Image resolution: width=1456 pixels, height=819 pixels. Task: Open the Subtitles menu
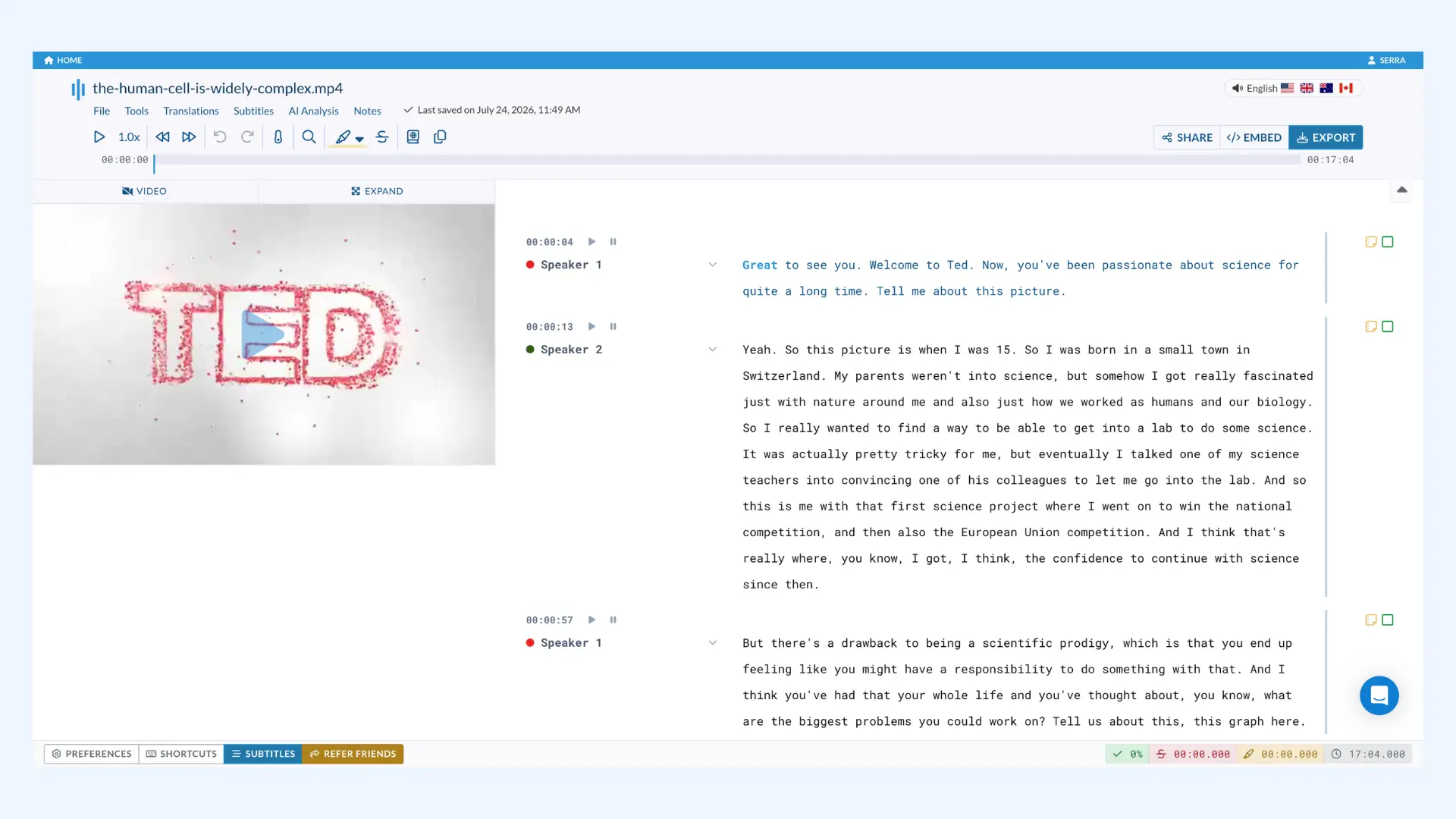coord(253,111)
